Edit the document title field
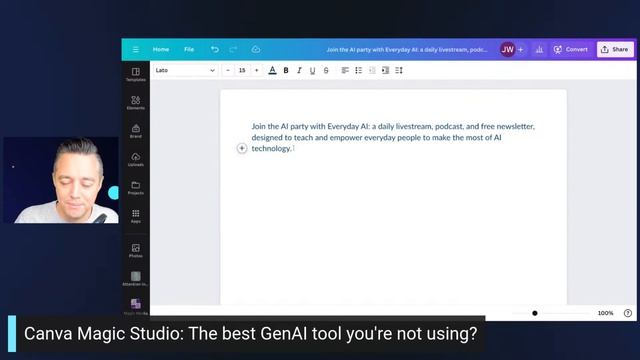The width and height of the screenshot is (640, 360). point(407,50)
